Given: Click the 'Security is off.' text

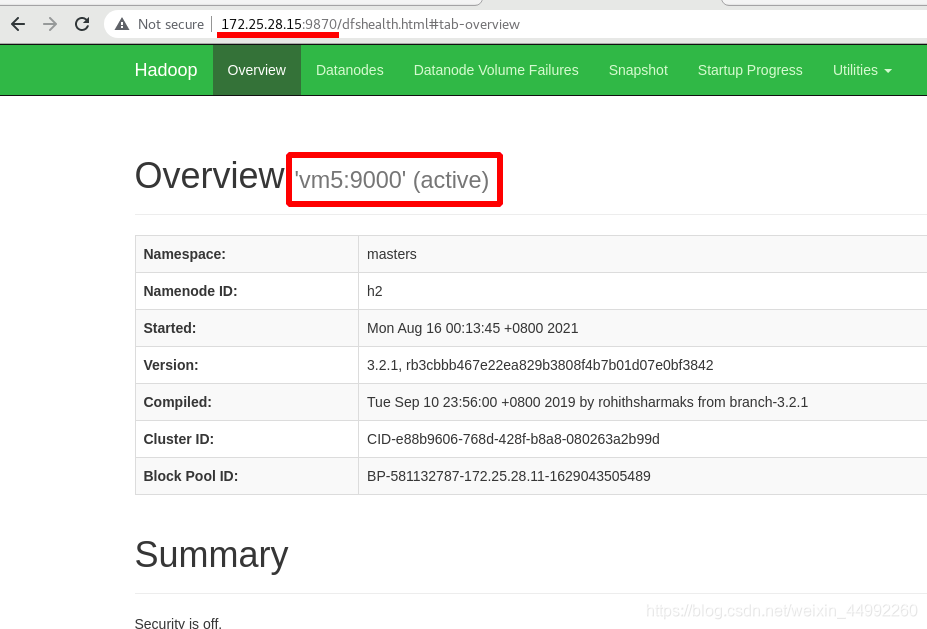Looking at the screenshot, I should pyautogui.click(x=178, y=623).
